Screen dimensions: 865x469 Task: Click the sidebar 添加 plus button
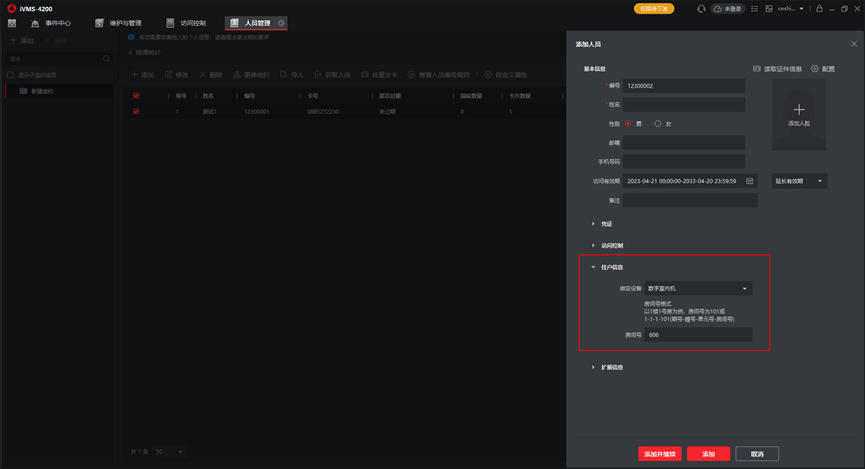tap(13, 40)
